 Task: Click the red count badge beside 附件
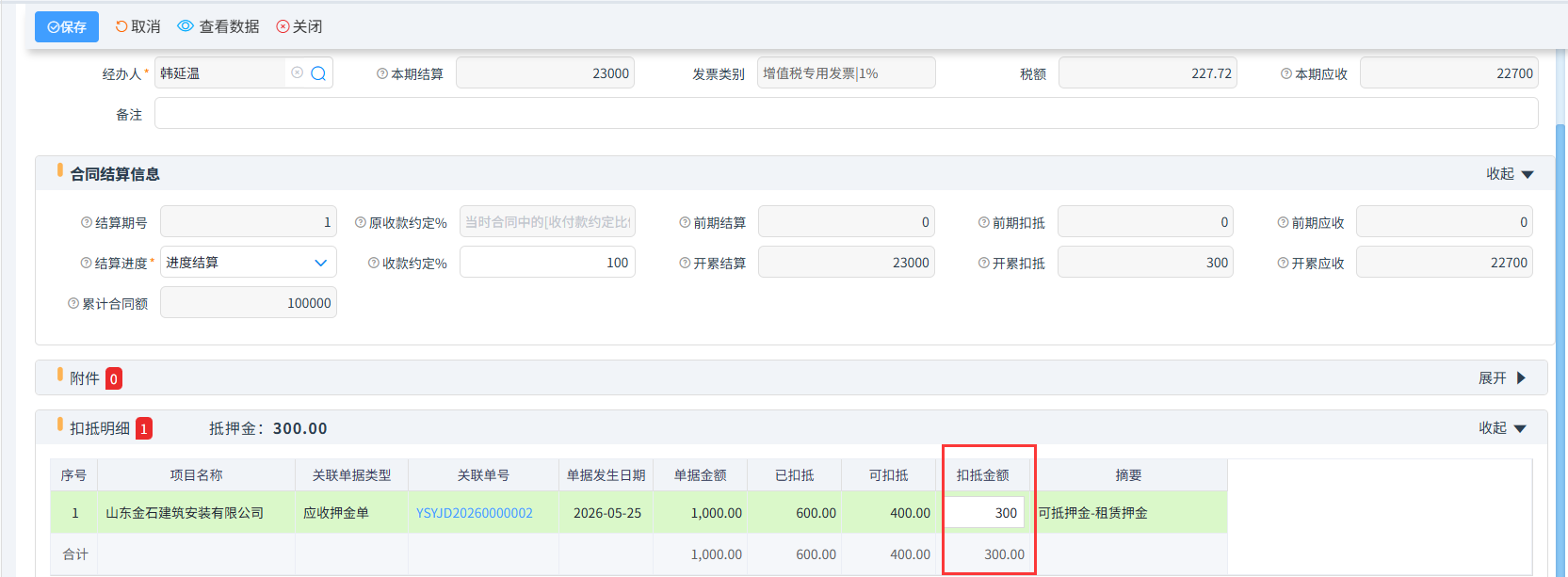tap(114, 378)
